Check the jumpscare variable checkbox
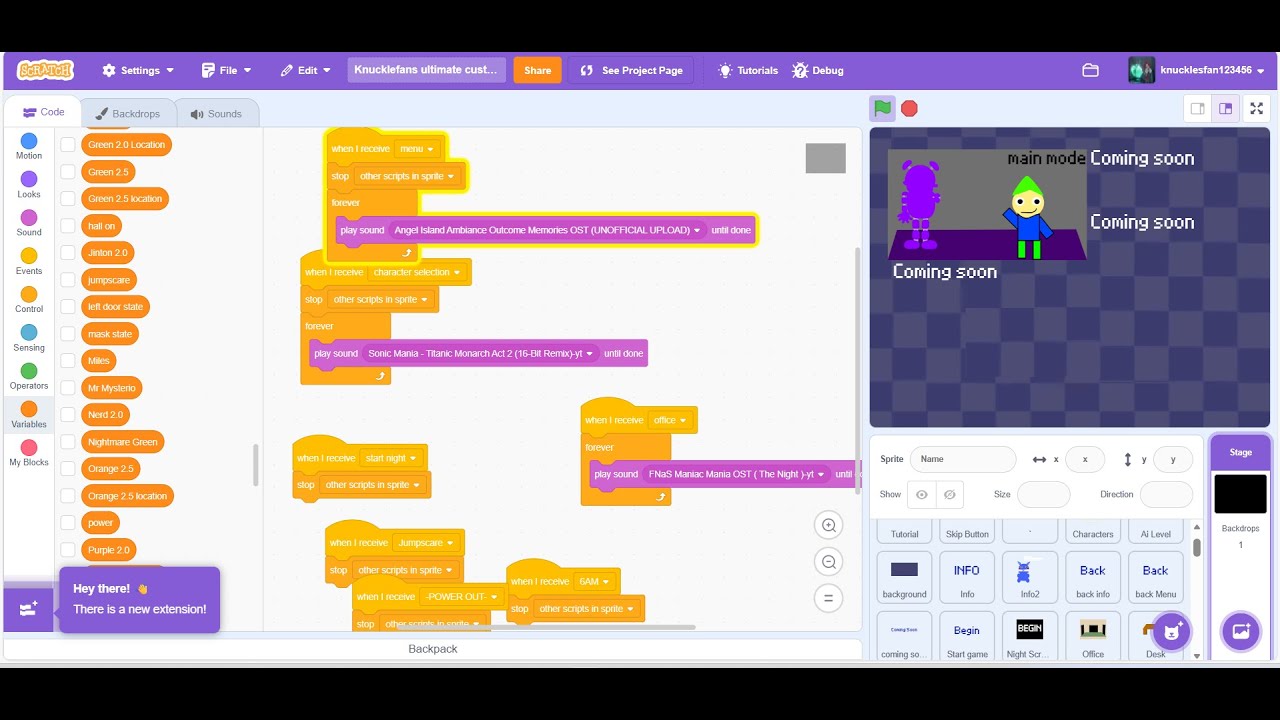The height and width of the screenshot is (720, 1280). click(68, 280)
